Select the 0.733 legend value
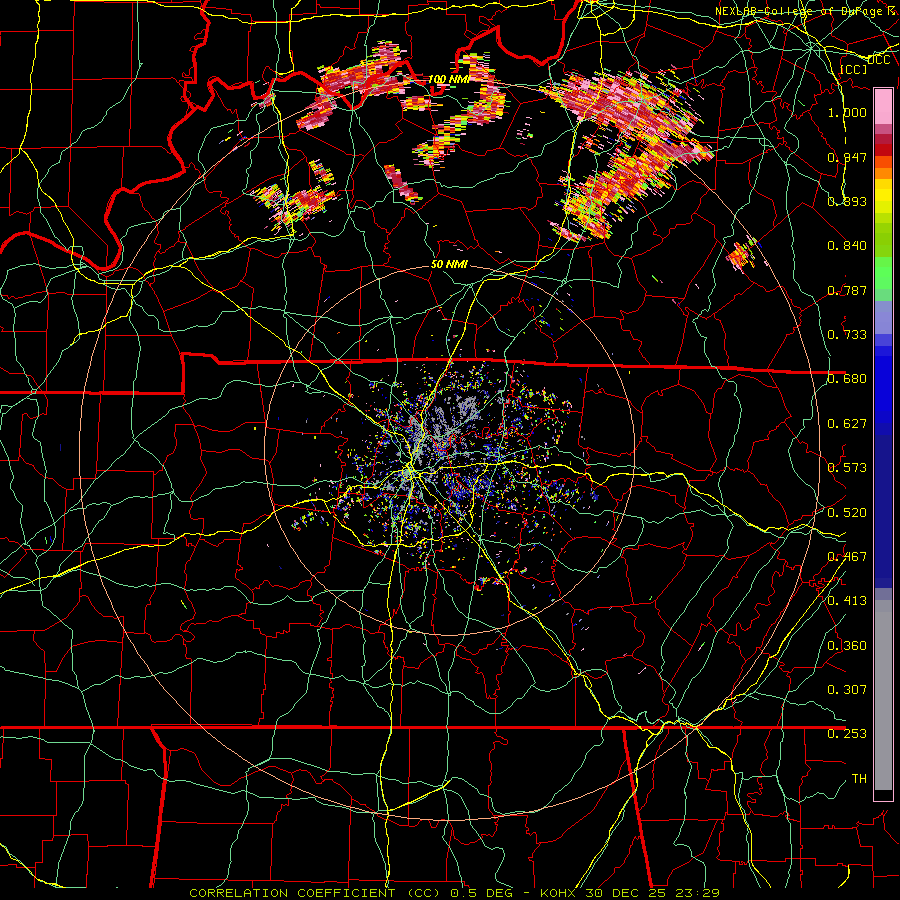 coord(847,334)
